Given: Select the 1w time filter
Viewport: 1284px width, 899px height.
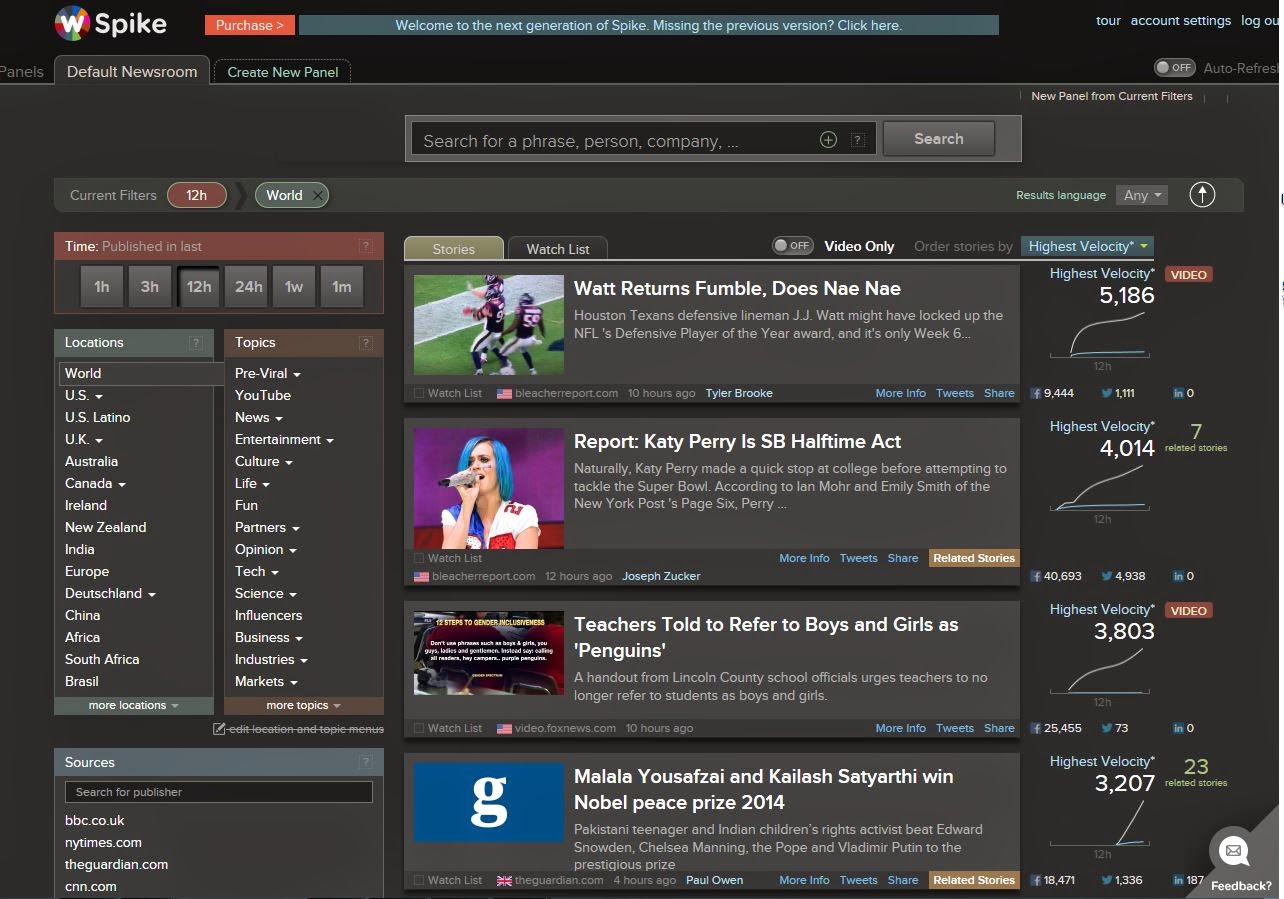Looking at the screenshot, I should 294,287.
